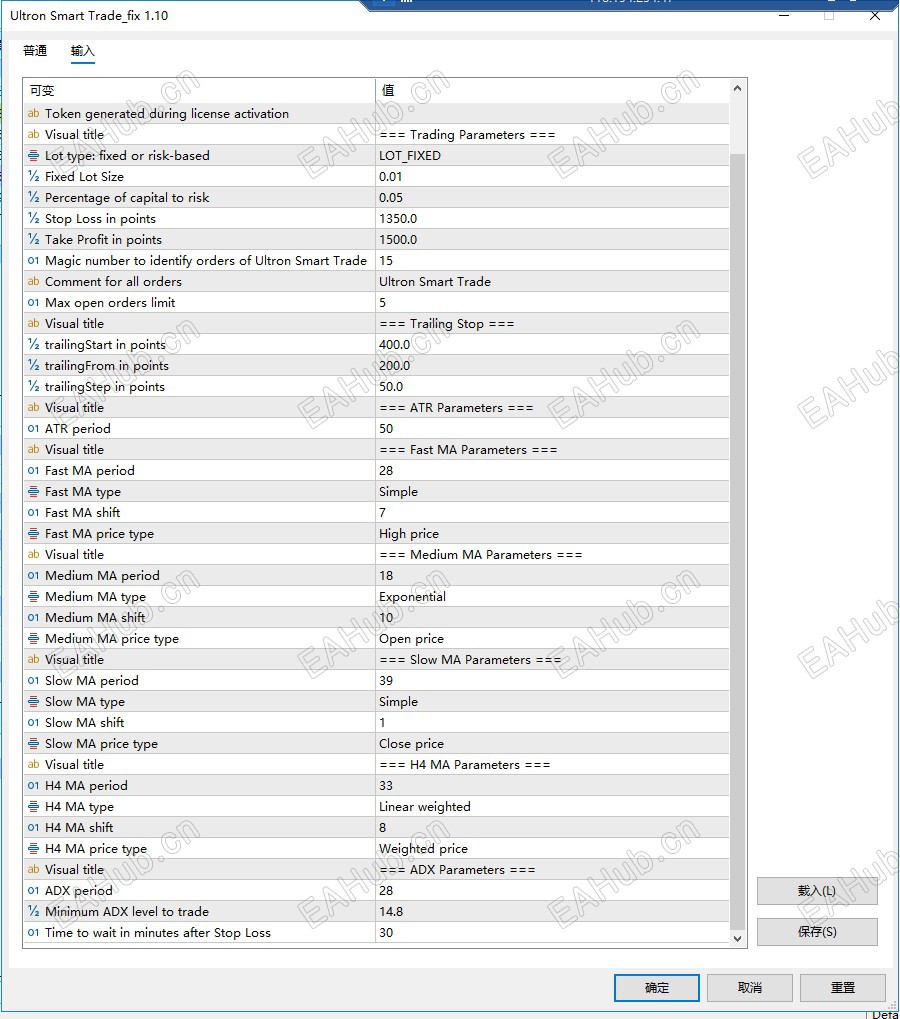
Task: Click the string icon beside Token generated during license activation
Action: pos(33,114)
